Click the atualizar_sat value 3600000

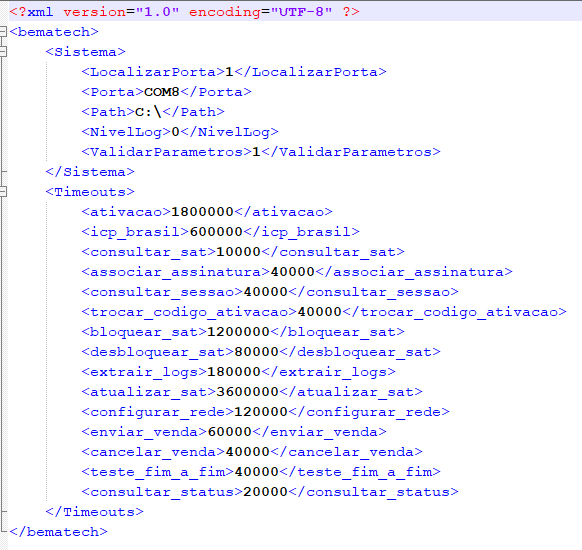pyautogui.click(x=248, y=392)
